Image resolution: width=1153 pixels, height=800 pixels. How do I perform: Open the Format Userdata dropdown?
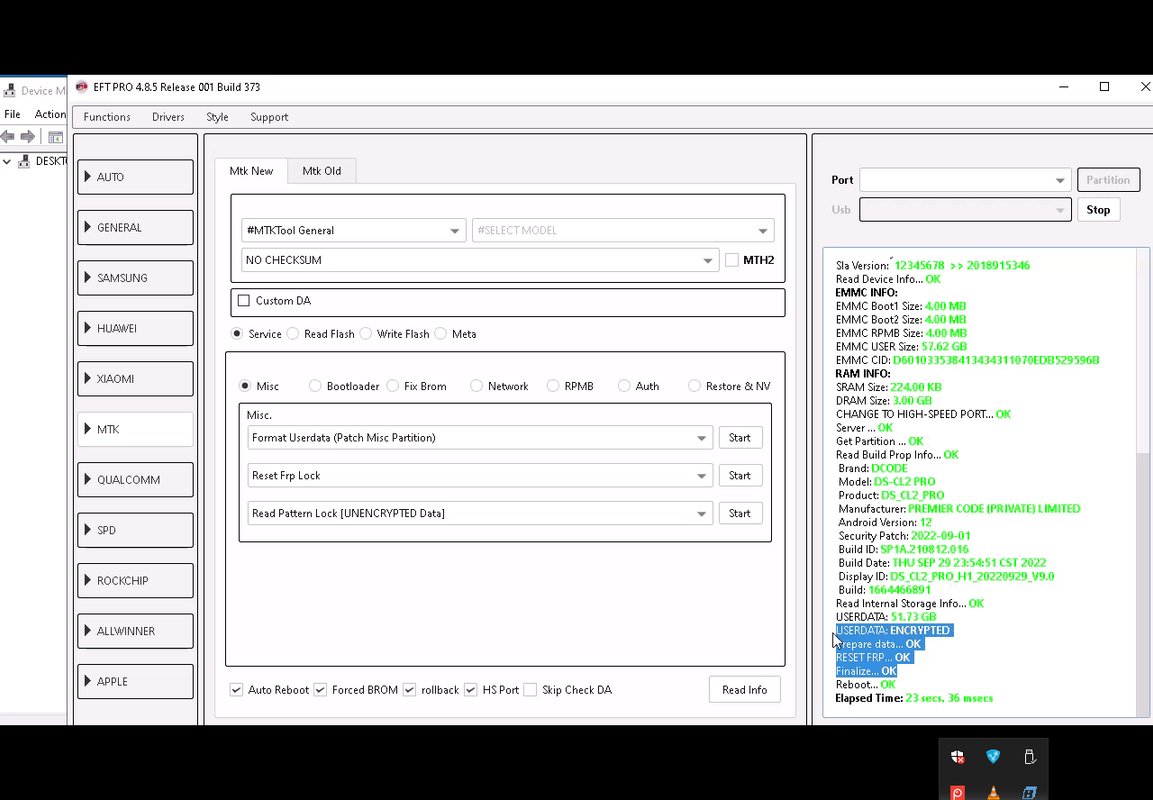(479, 438)
